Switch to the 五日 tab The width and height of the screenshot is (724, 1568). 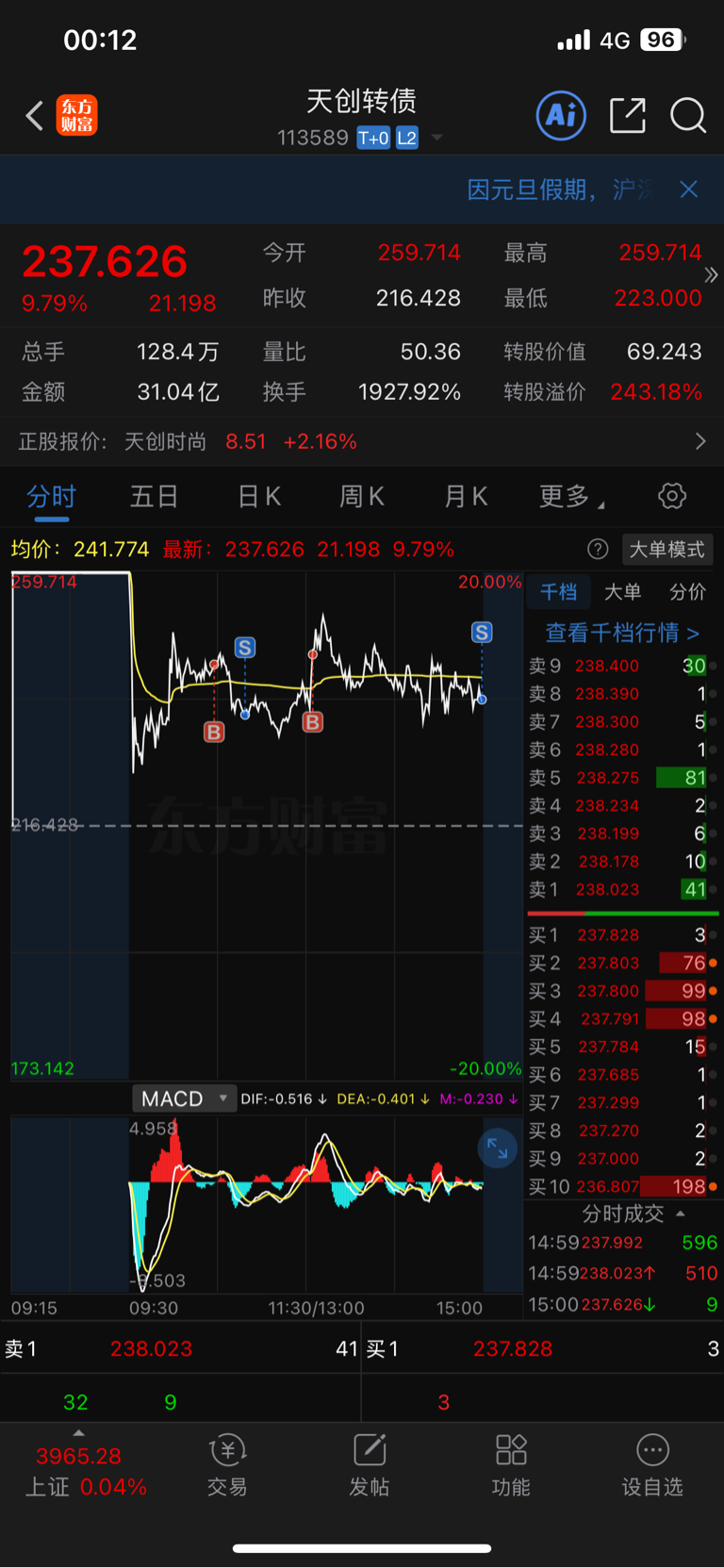155,496
